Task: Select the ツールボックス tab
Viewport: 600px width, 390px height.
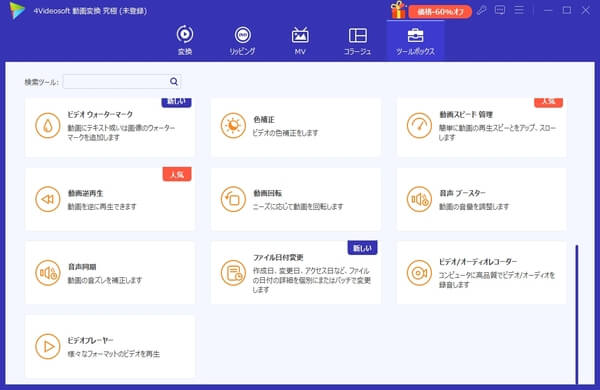Action: [x=415, y=40]
